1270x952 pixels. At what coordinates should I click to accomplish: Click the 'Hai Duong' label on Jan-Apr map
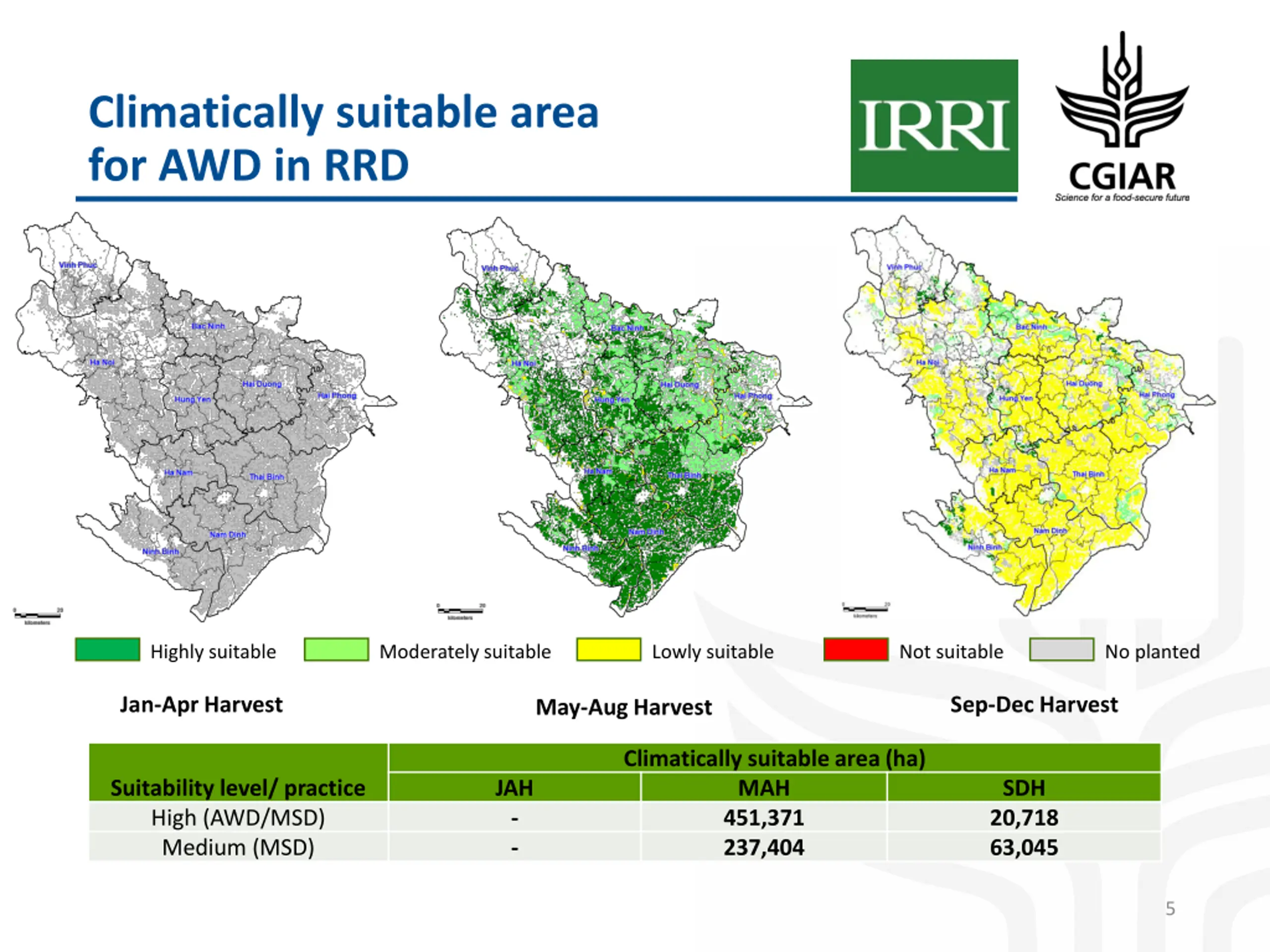(262, 384)
